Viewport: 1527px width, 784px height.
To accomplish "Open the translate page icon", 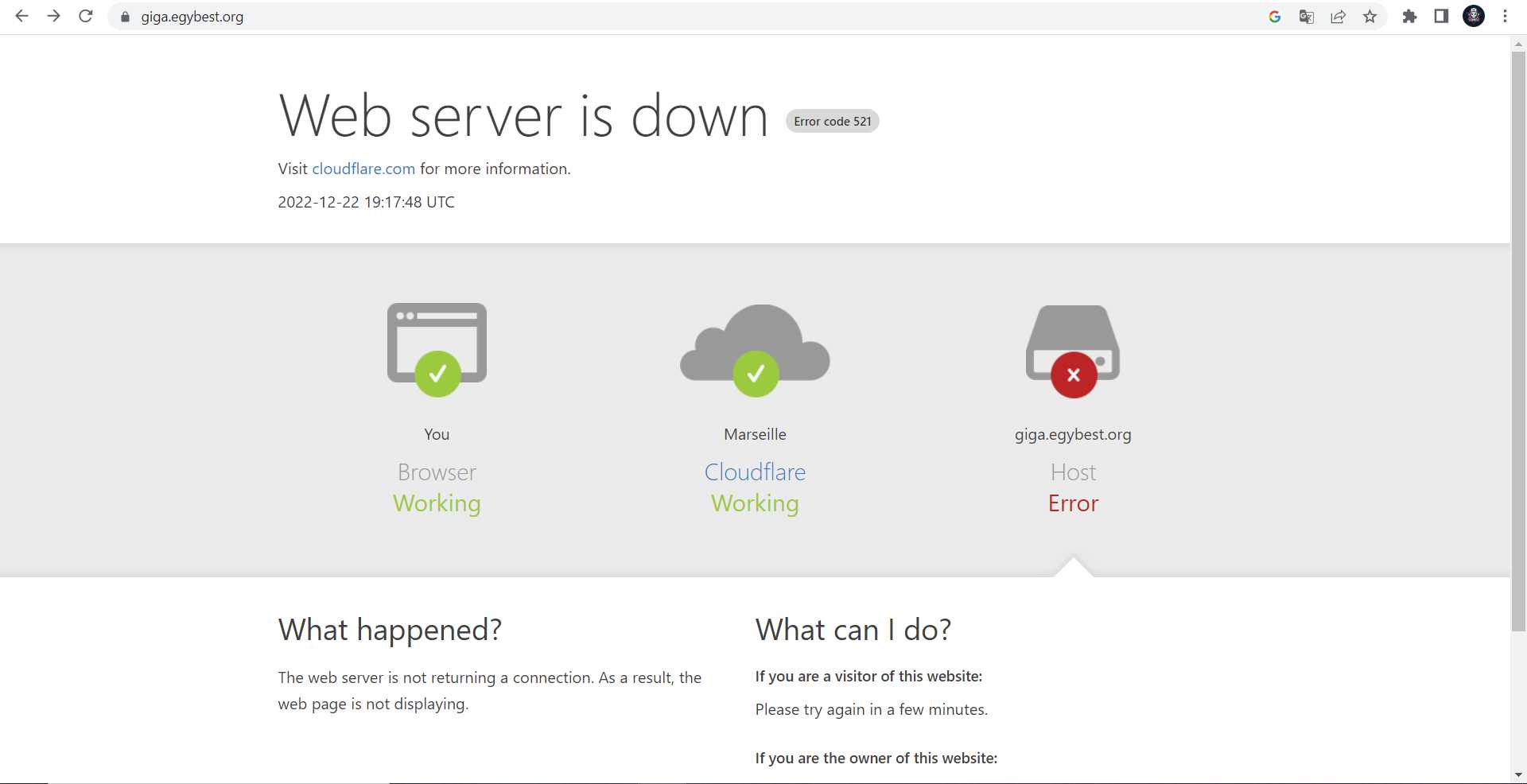I will click(x=1306, y=17).
